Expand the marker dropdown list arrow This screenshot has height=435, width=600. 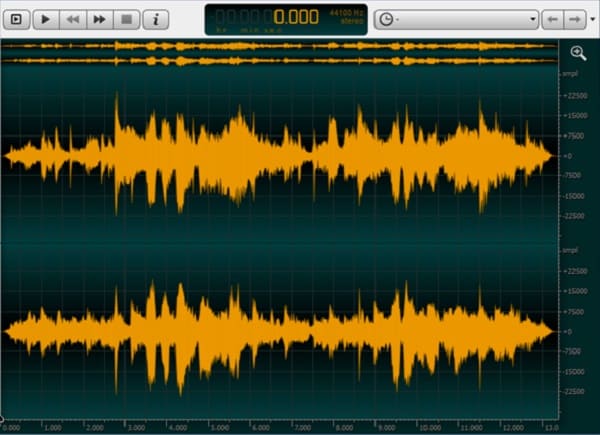coord(531,19)
